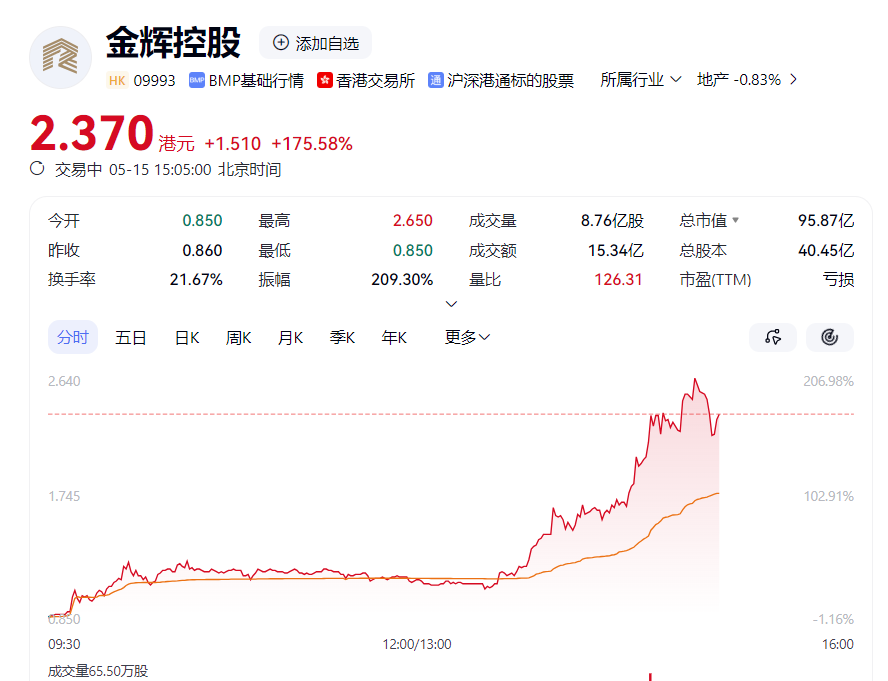Click 昨收 value 0.860
The height and width of the screenshot is (681, 888).
tap(202, 250)
